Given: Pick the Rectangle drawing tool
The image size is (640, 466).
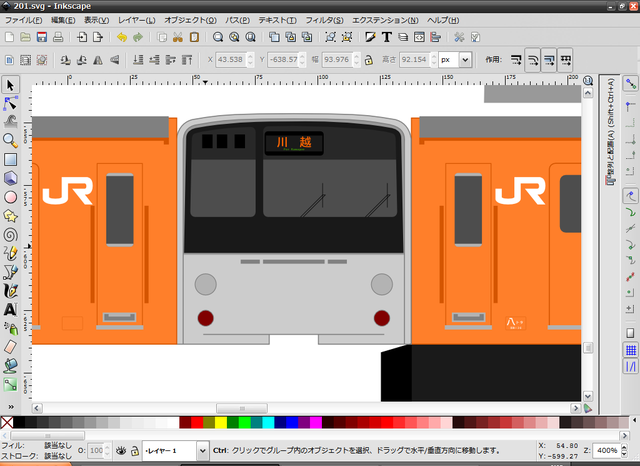Looking at the screenshot, I should tap(10, 159).
